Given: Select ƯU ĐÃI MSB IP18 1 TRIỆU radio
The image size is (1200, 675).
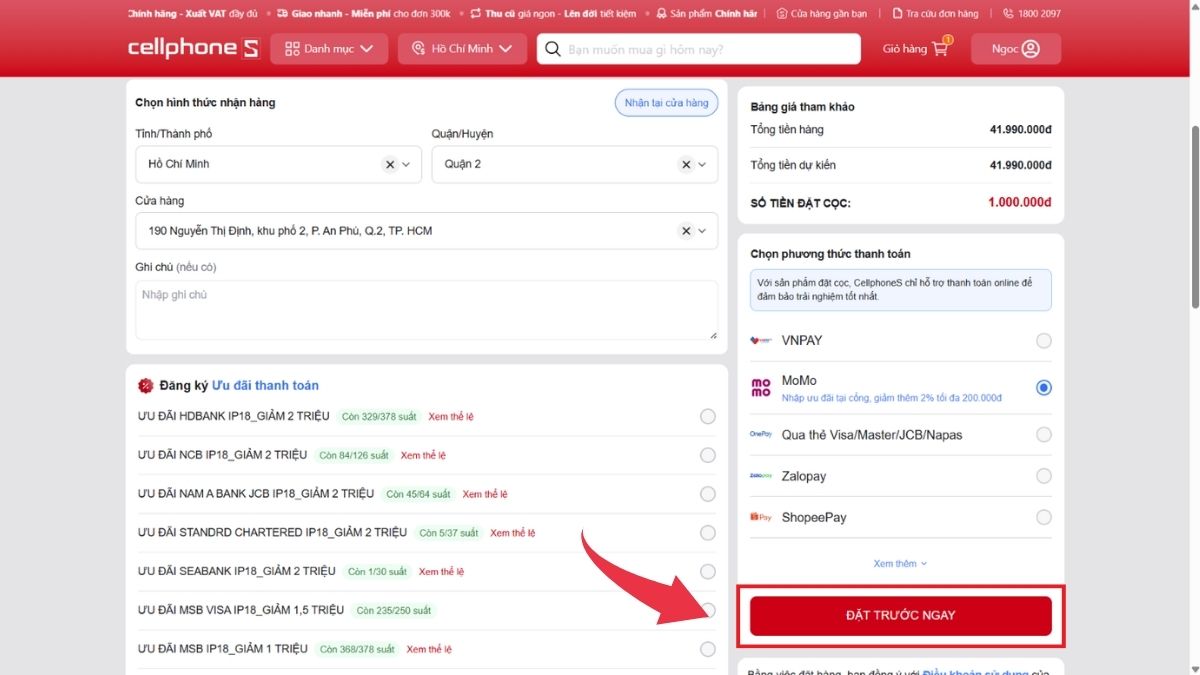Looking at the screenshot, I should pyautogui.click(x=708, y=649).
